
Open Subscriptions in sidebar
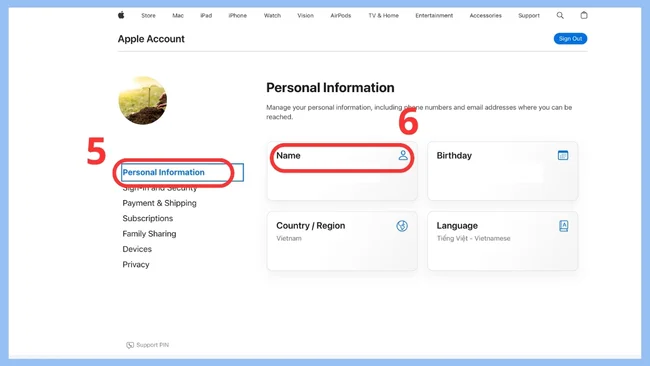(148, 218)
